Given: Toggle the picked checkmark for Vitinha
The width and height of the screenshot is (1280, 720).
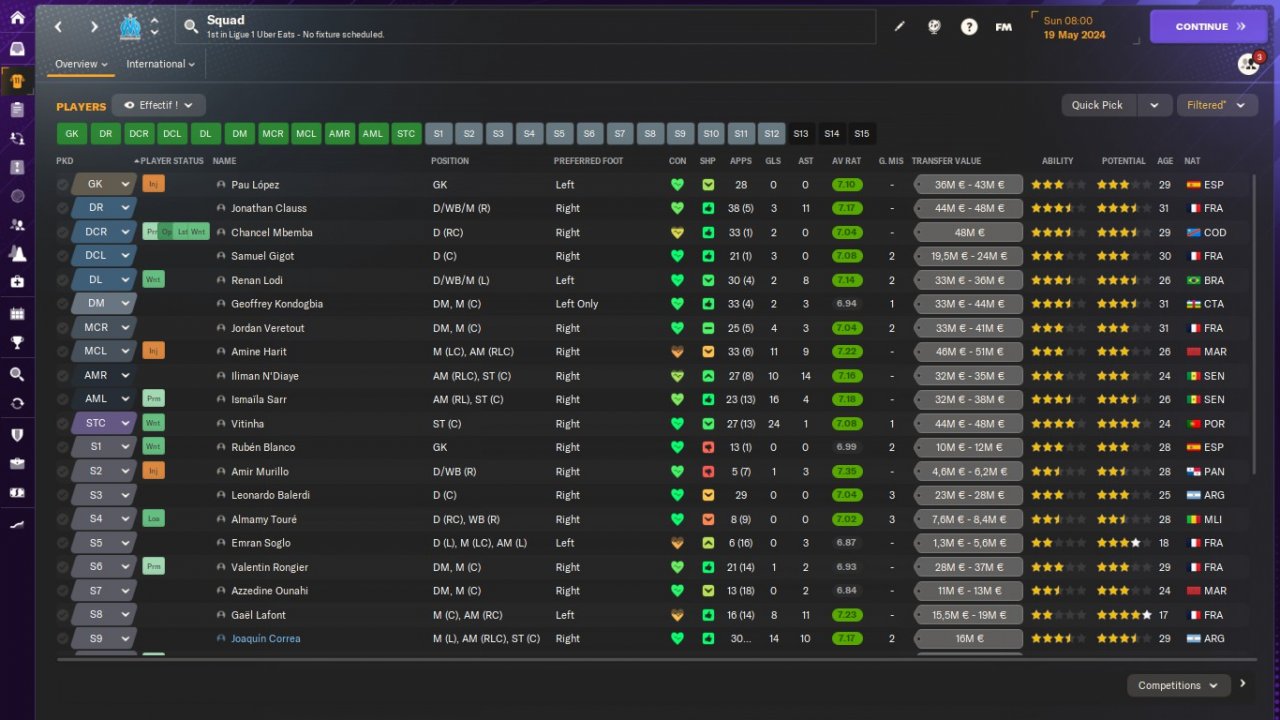Looking at the screenshot, I should [x=63, y=424].
